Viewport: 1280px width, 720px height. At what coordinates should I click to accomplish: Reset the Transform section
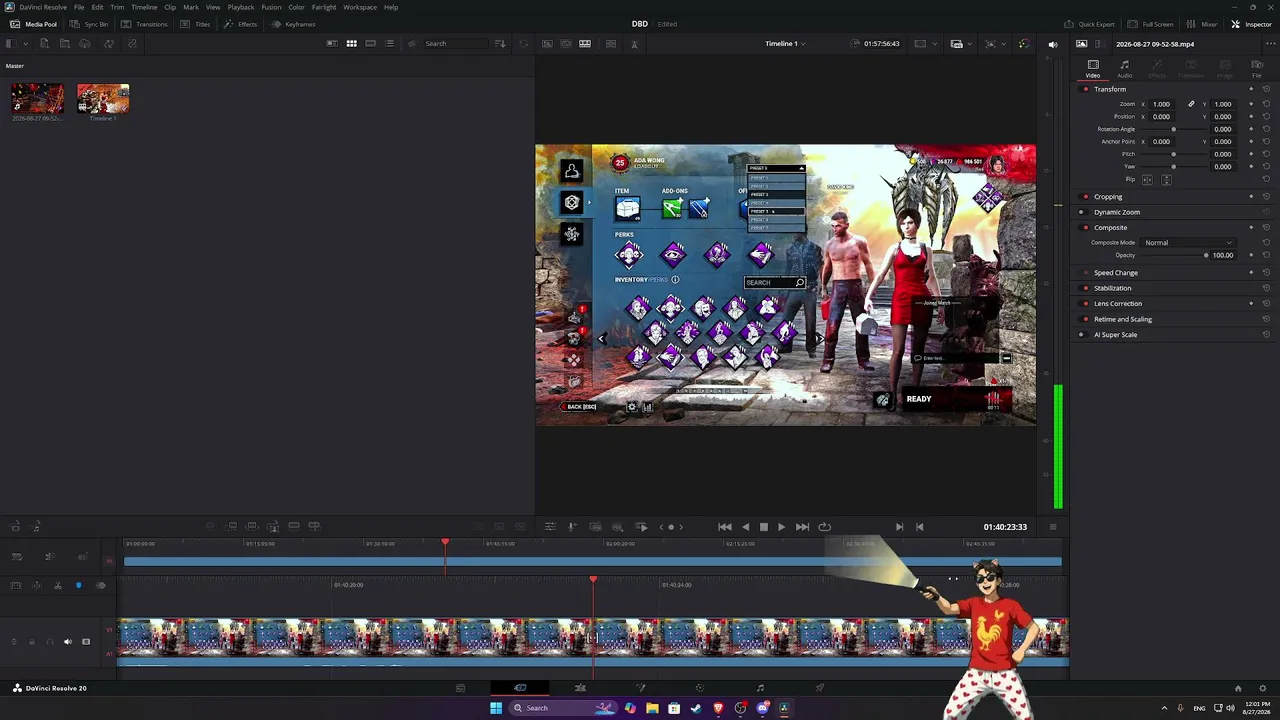pos(1266,89)
